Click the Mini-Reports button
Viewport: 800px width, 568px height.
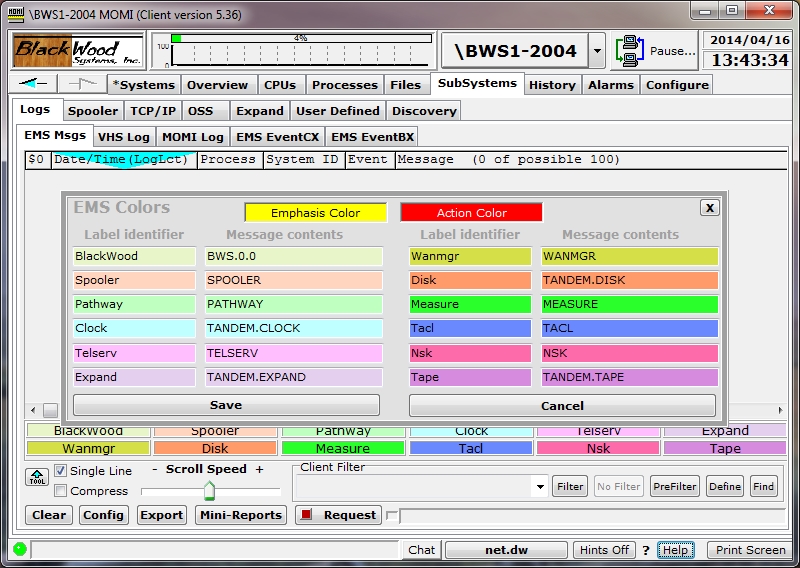240,515
